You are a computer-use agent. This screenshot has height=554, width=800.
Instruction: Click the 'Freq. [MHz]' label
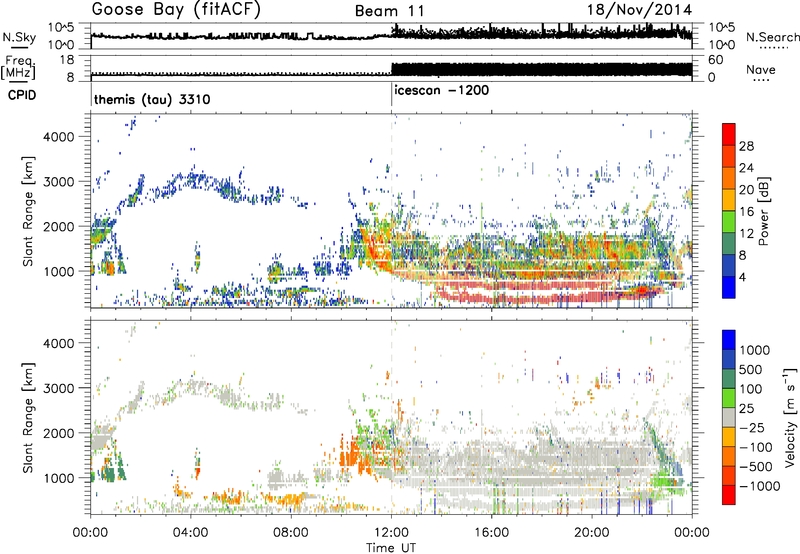[x=19, y=68]
